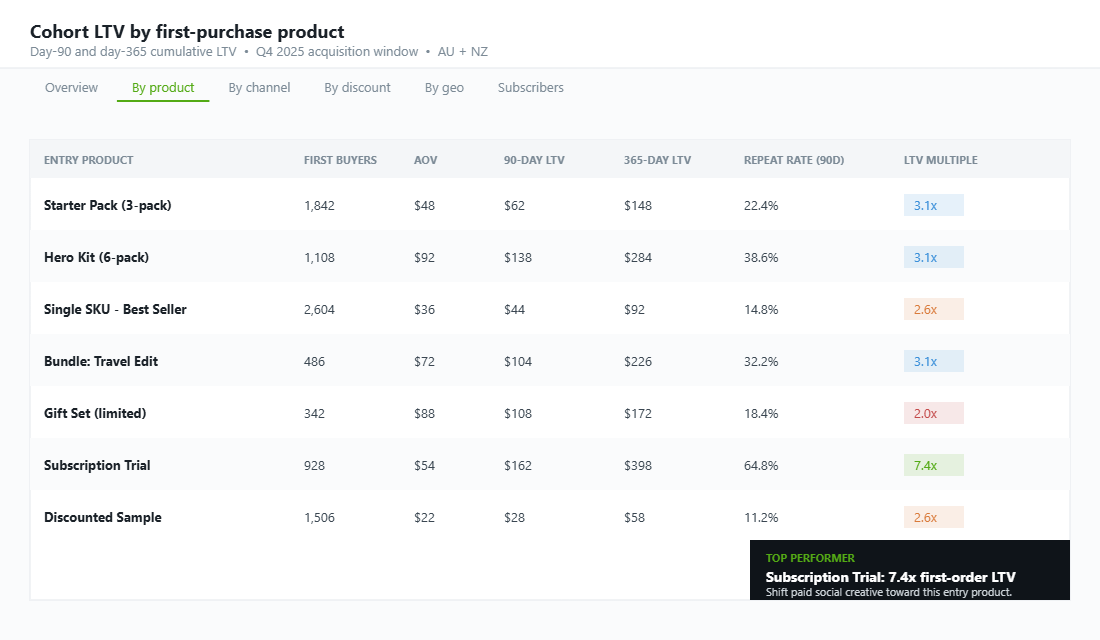
Task: Click the AOV column header
Action: point(425,160)
